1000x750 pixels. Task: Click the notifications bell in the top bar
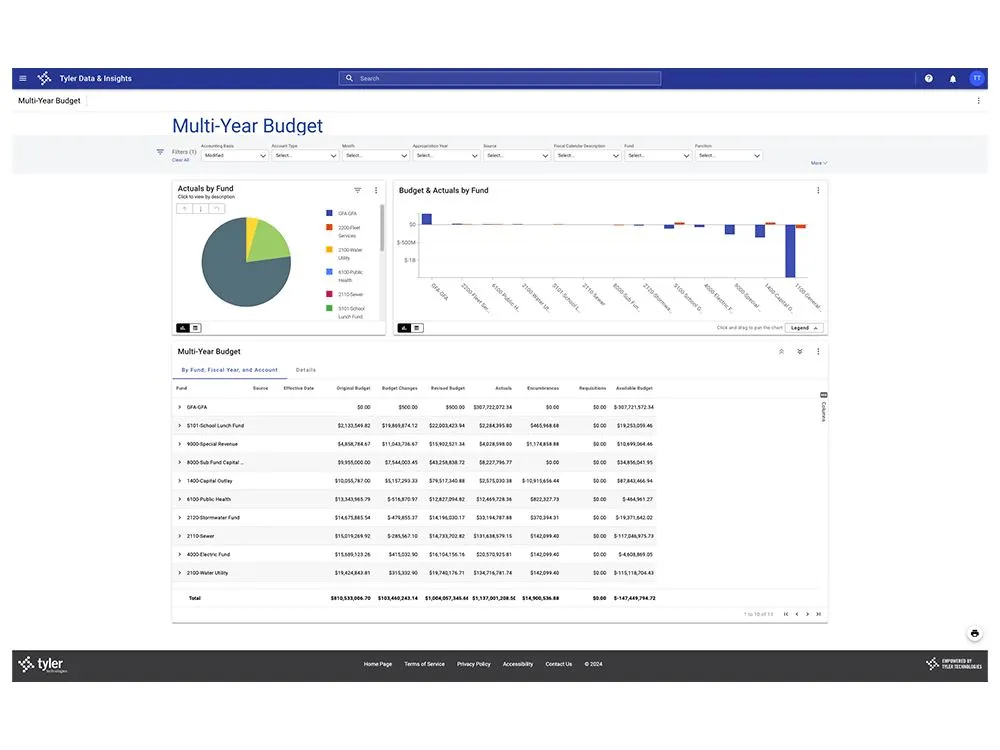pos(952,78)
